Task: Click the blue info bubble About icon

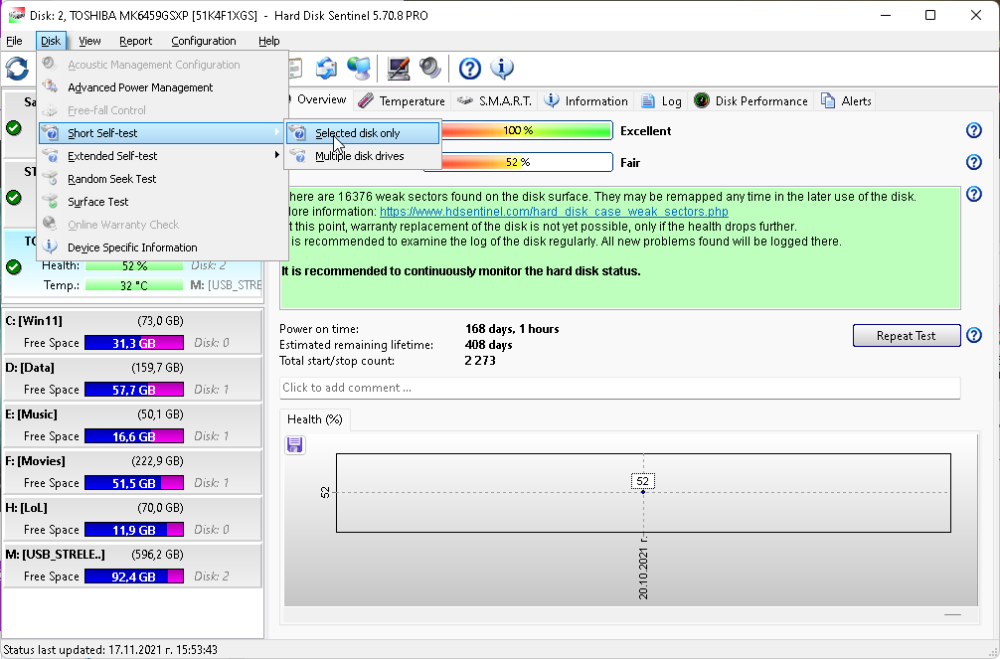Action: (502, 68)
